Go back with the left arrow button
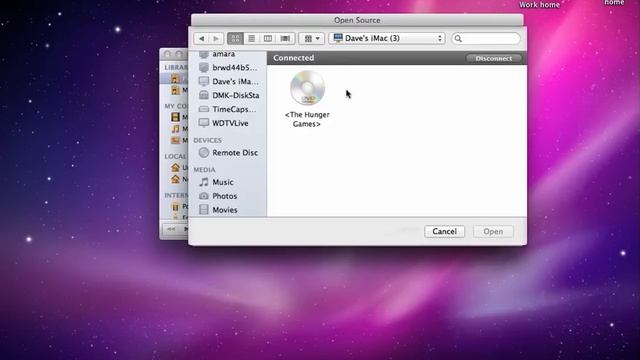 [201, 38]
